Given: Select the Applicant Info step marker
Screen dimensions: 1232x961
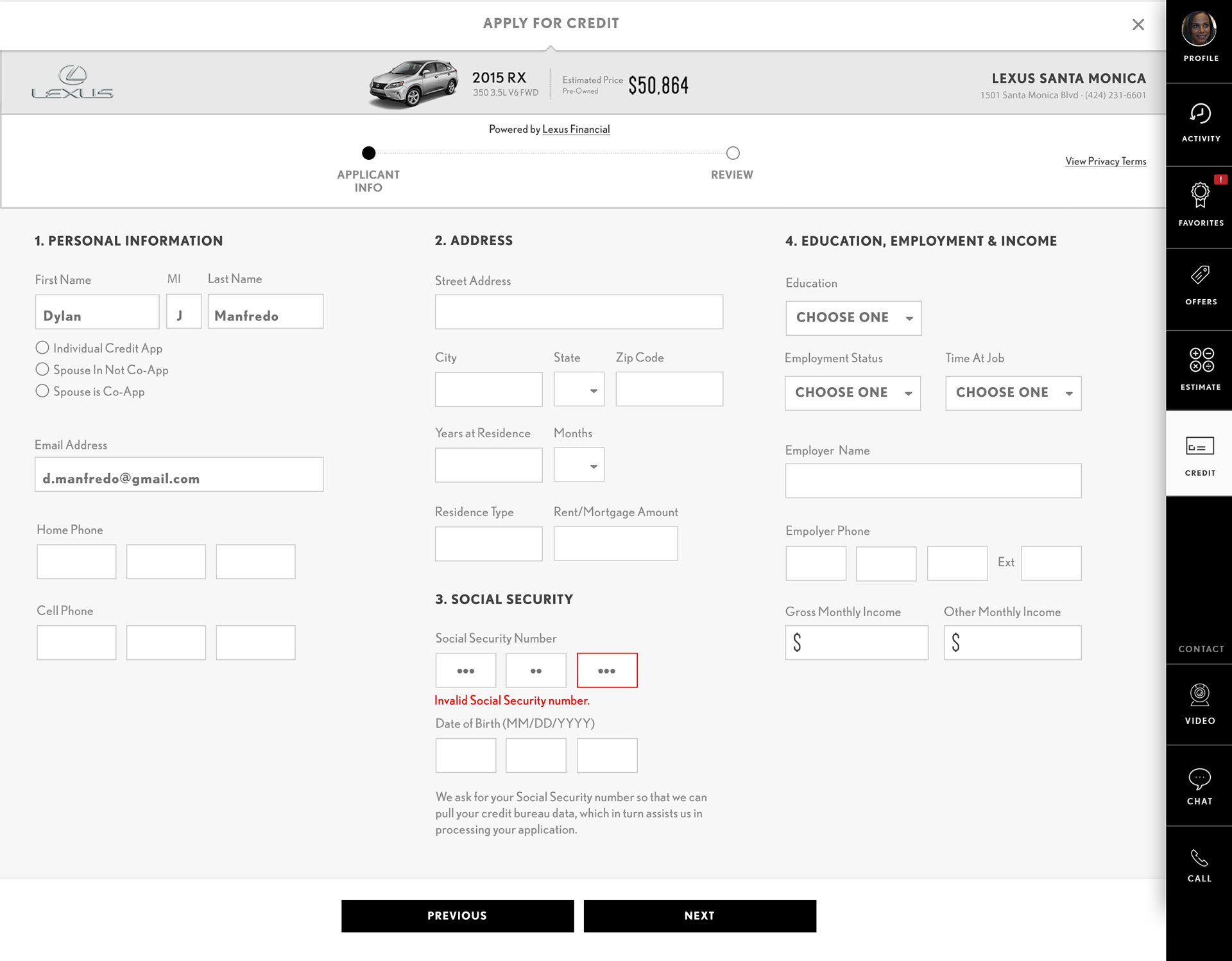Looking at the screenshot, I should click(368, 153).
